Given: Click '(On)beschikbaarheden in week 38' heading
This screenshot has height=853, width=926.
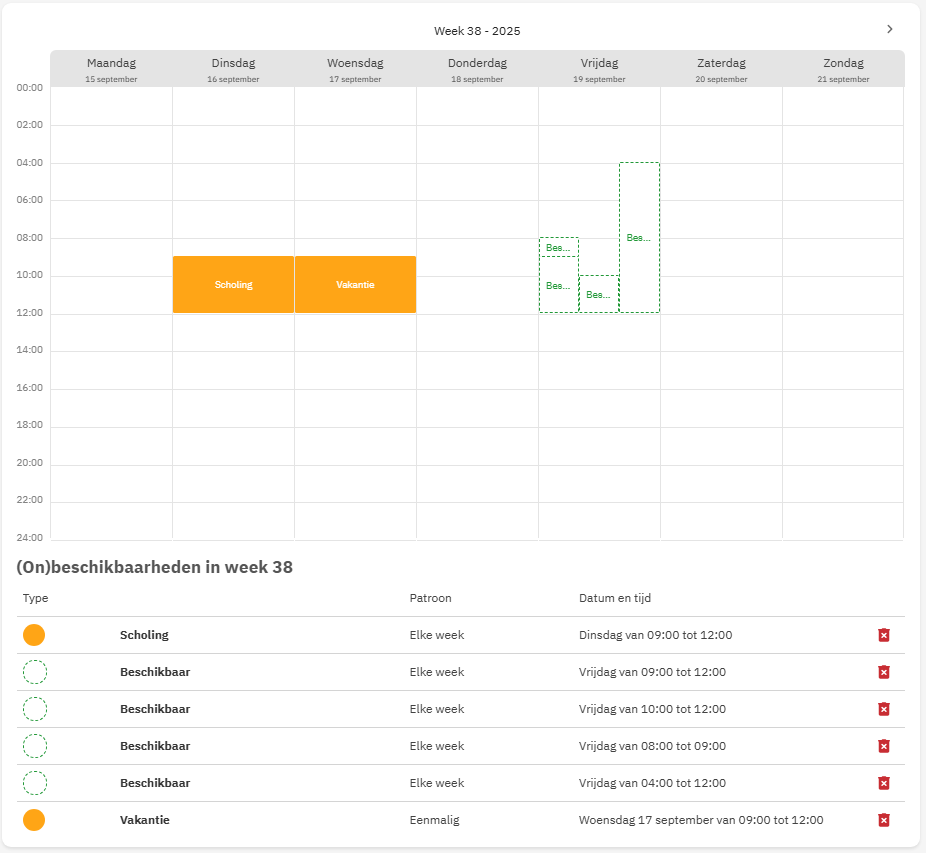Looking at the screenshot, I should point(155,567).
